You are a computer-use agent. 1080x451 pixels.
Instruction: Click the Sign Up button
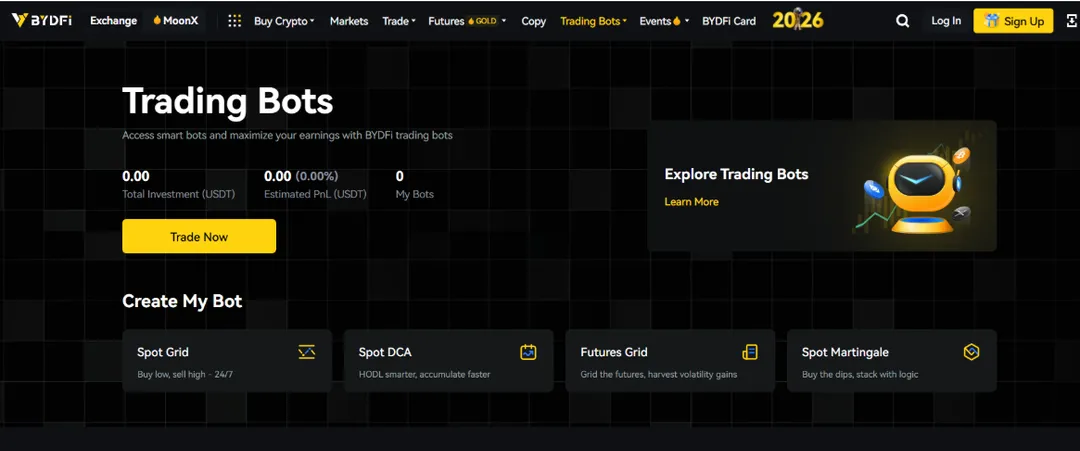coord(1013,21)
